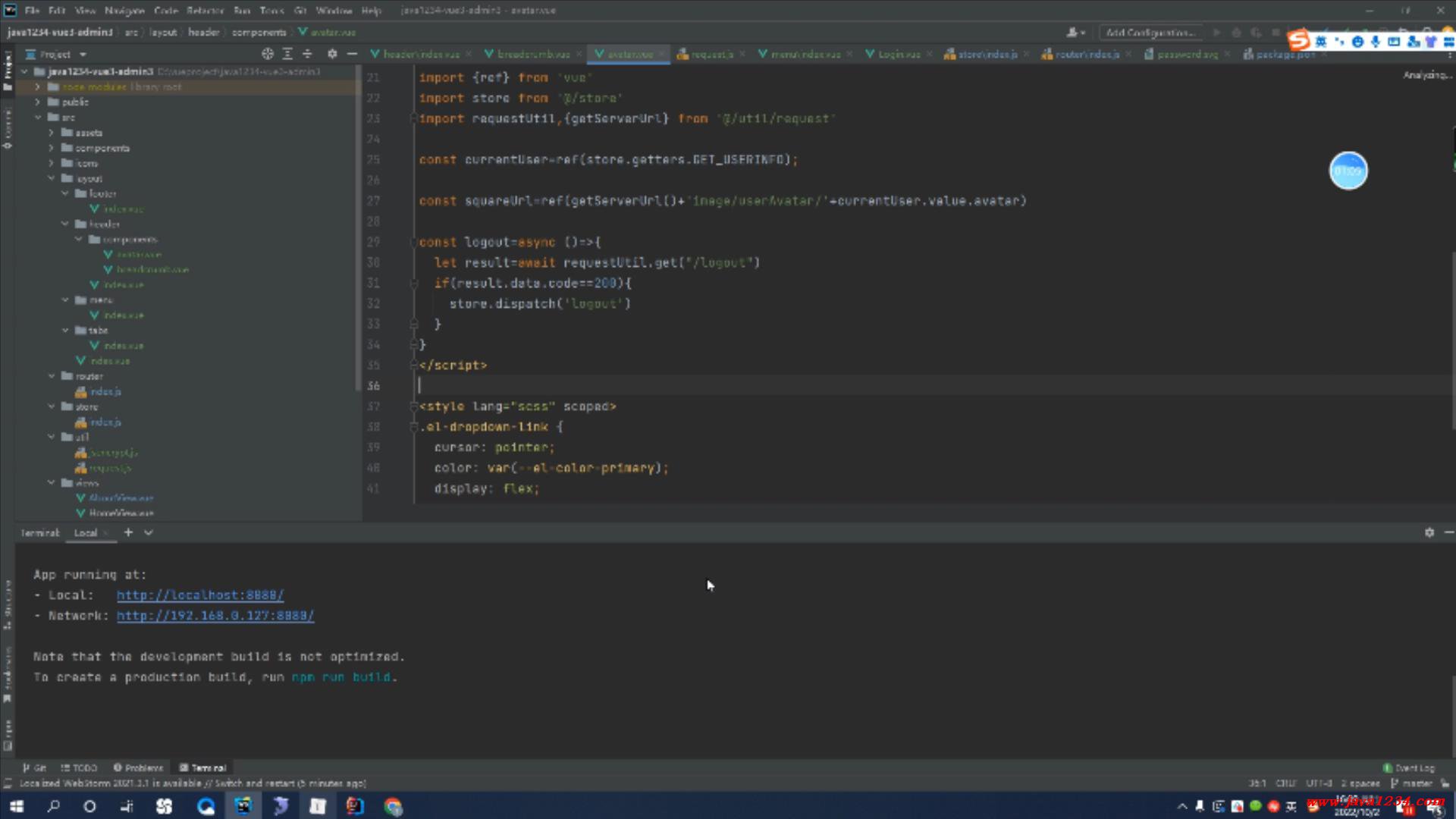This screenshot has height=819, width=1456.
Task: Open the localhost:8888 link in terminal
Action: point(200,595)
